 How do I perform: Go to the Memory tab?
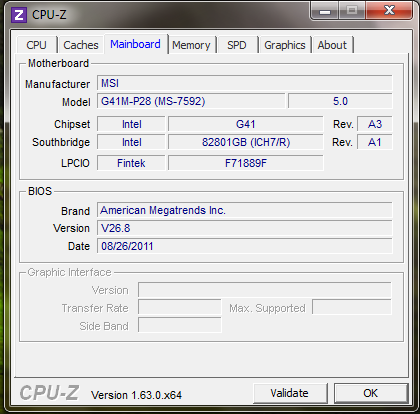191,45
